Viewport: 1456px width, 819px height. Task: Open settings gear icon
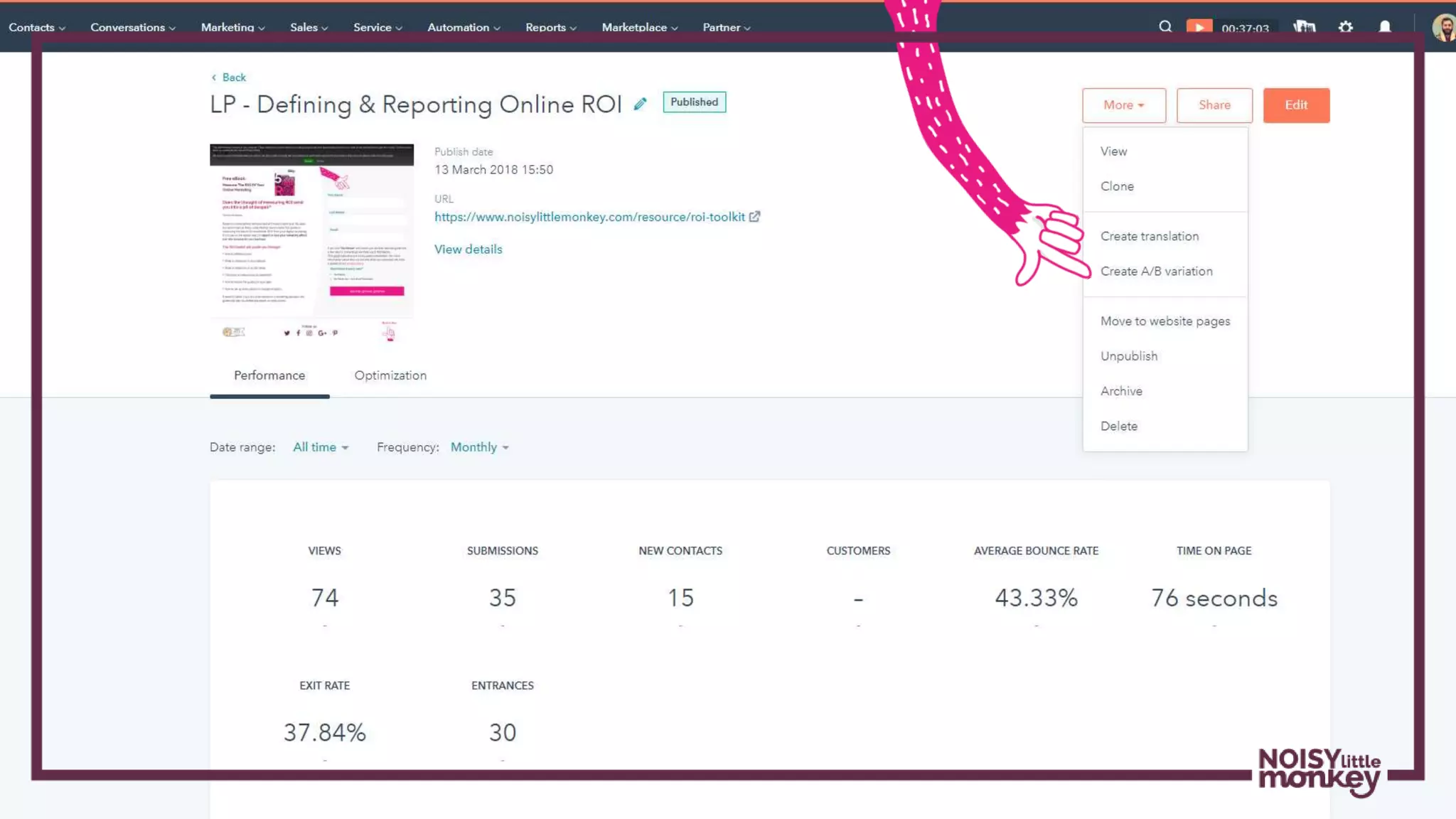(1345, 27)
